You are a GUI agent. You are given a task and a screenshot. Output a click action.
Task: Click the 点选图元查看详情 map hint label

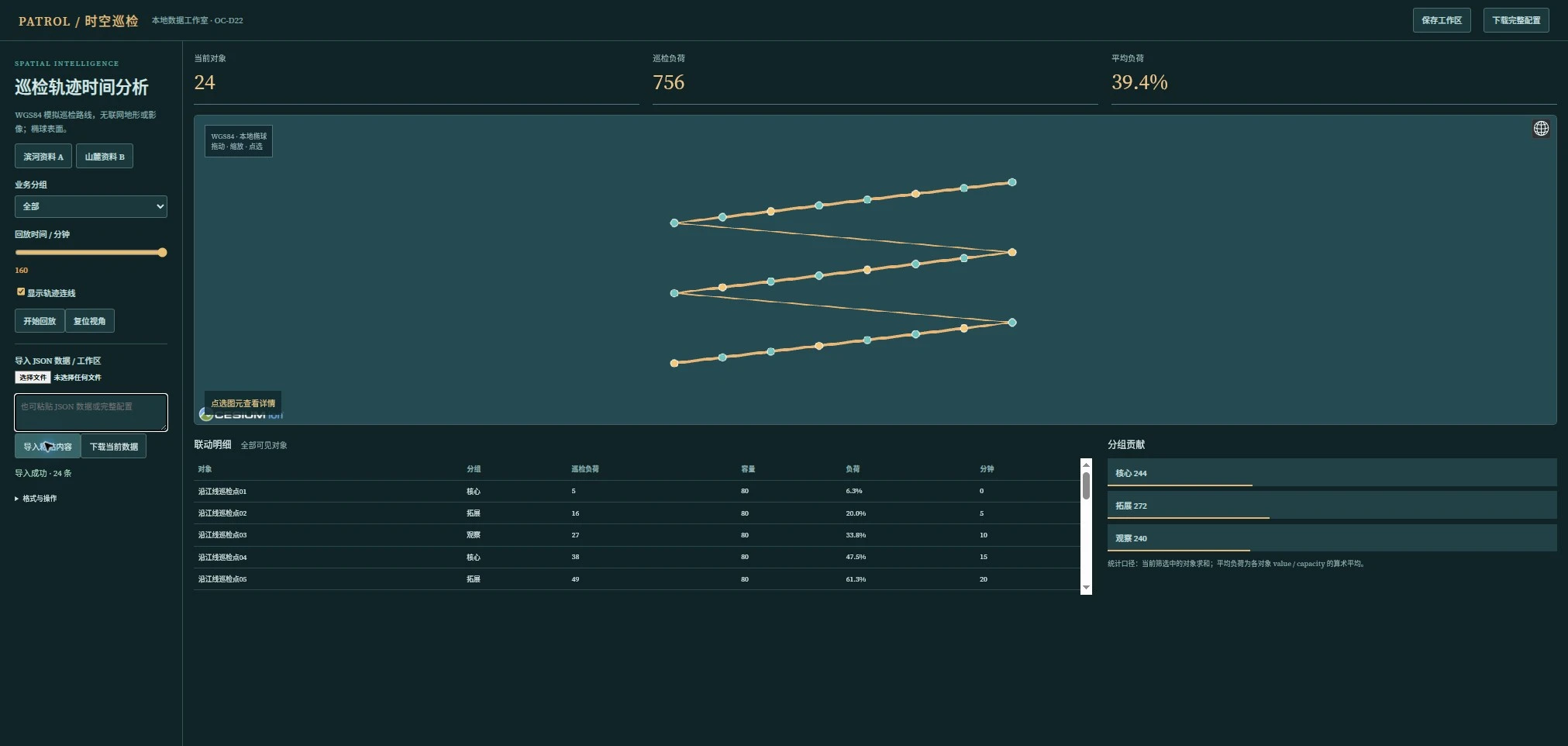coord(243,403)
